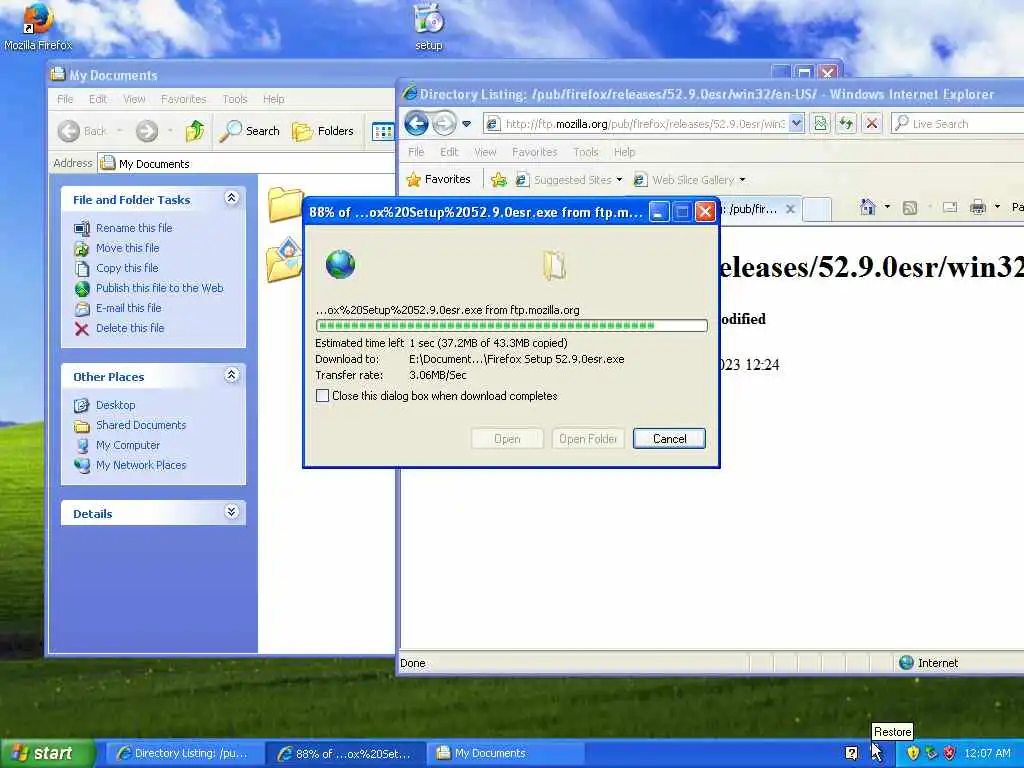Collapse File and Folder Tasks panel
The width and height of the screenshot is (1024, 768).
pos(231,198)
